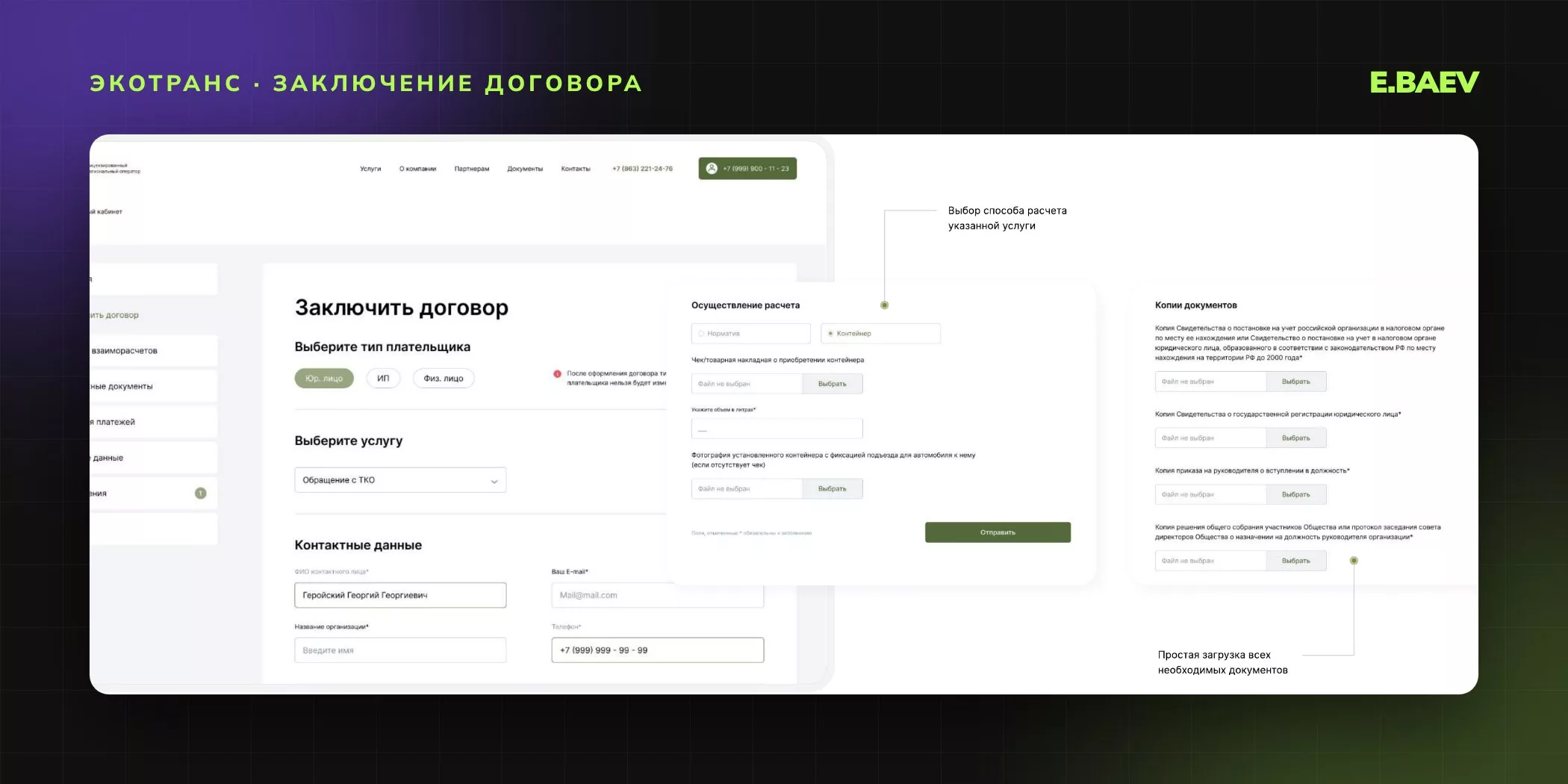The width and height of the screenshot is (1568, 784).
Task: Select the Норматив calculation radio option
Action: [x=751, y=334]
